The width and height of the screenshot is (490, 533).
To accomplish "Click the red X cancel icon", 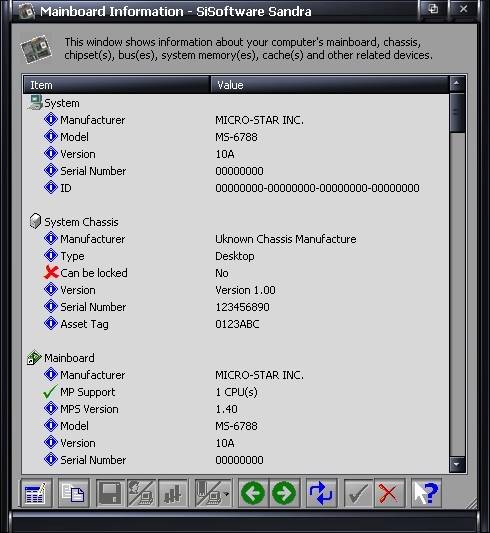I will 389,493.
